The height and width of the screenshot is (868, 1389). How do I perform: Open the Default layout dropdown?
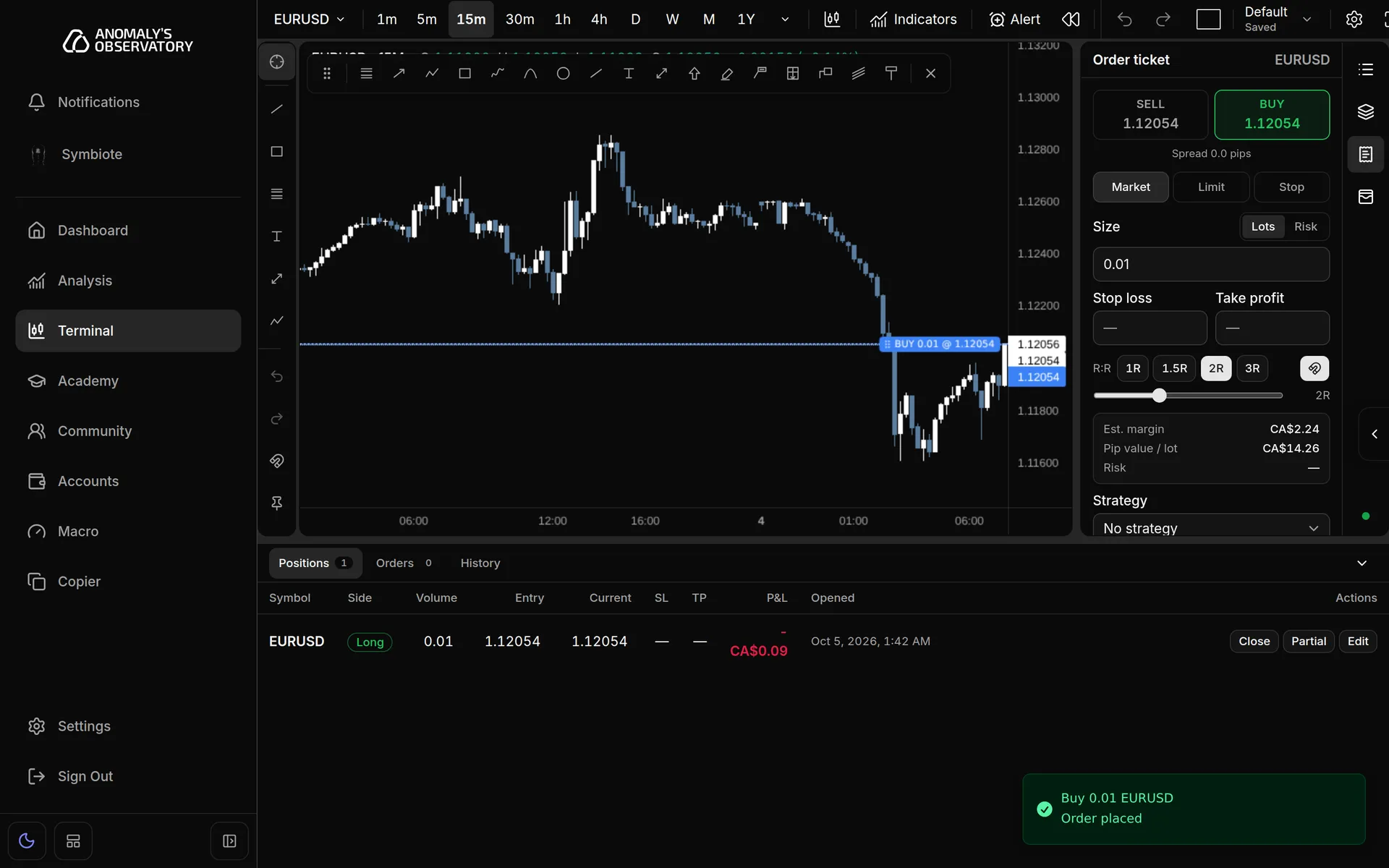coord(1278,20)
